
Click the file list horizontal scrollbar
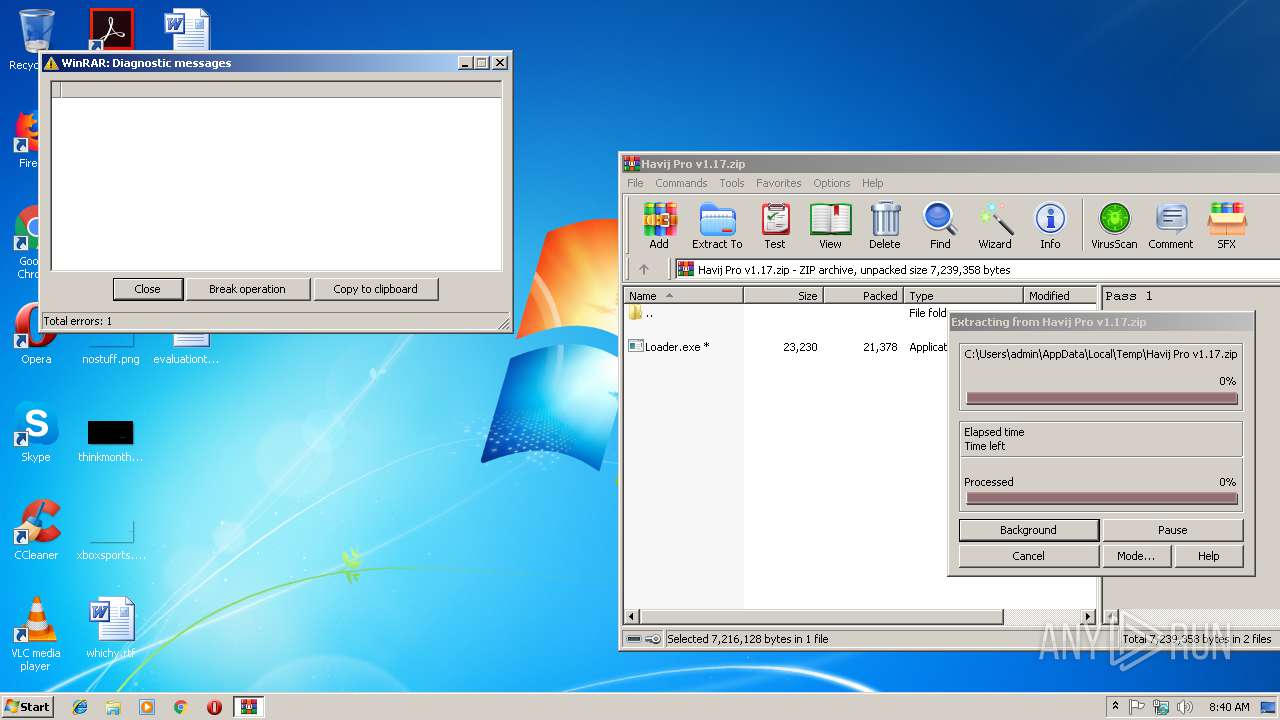coord(820,617)
